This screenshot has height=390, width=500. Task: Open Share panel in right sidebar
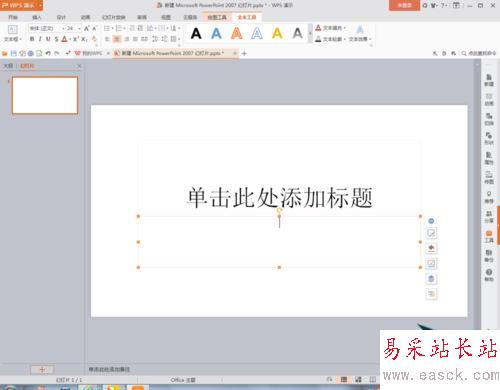coord(489,217)
